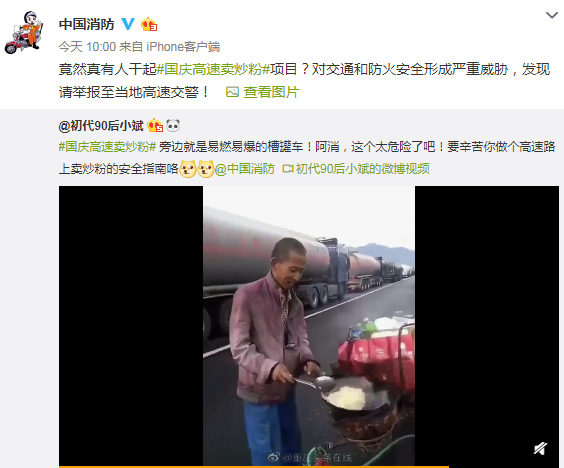Open the 中国消防 account name
This screenshot has height=468, width=564.
click(x=86, y=24)
